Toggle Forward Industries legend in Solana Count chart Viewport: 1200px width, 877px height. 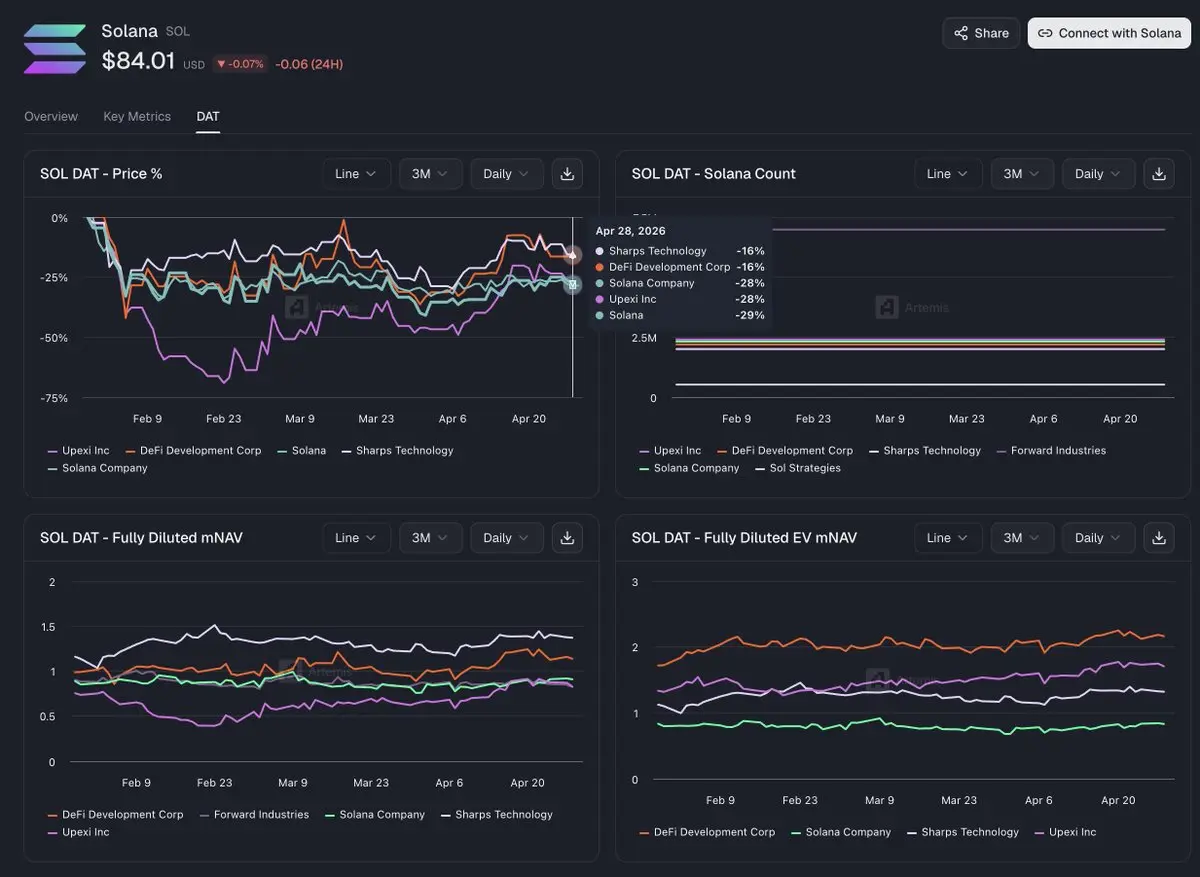click(1050, 451)
